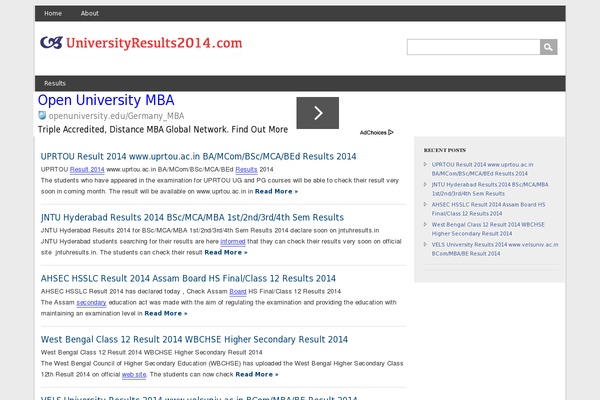Click the 'Results' inline link in UPRTOU excerpt
The image size is (600, 400).
point(246,170)
